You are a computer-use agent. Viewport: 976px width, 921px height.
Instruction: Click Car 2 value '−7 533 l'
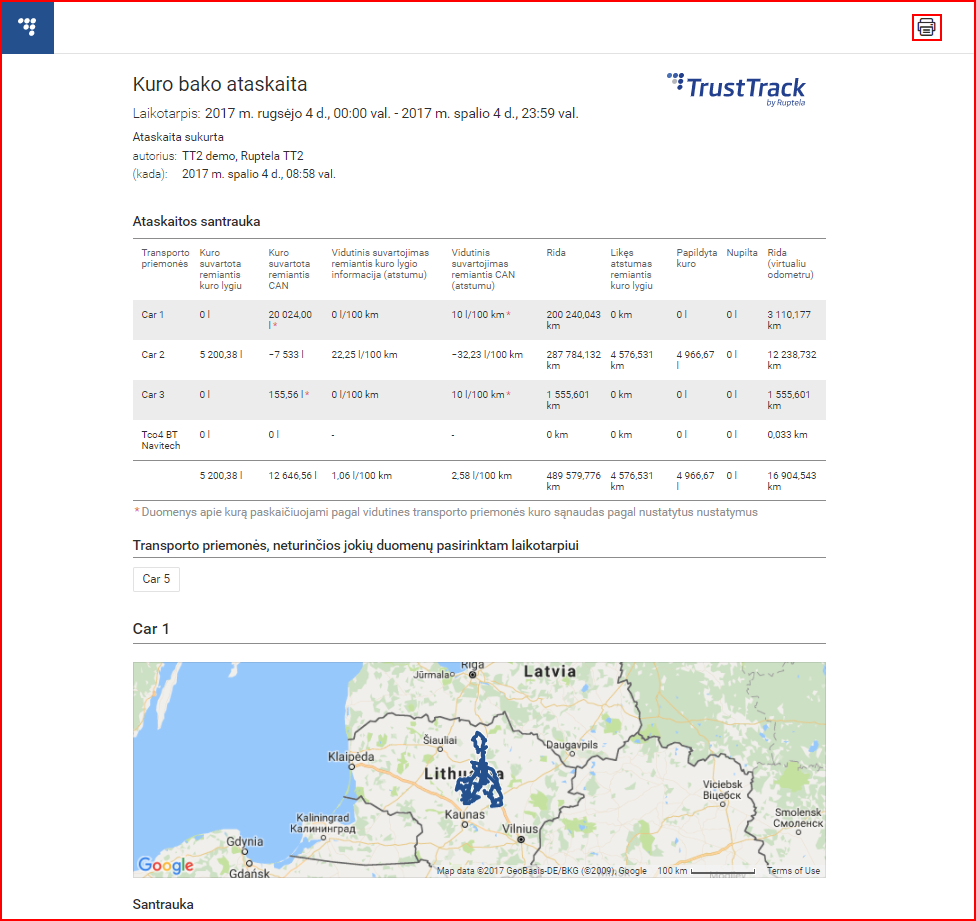(x=286, y=355)
